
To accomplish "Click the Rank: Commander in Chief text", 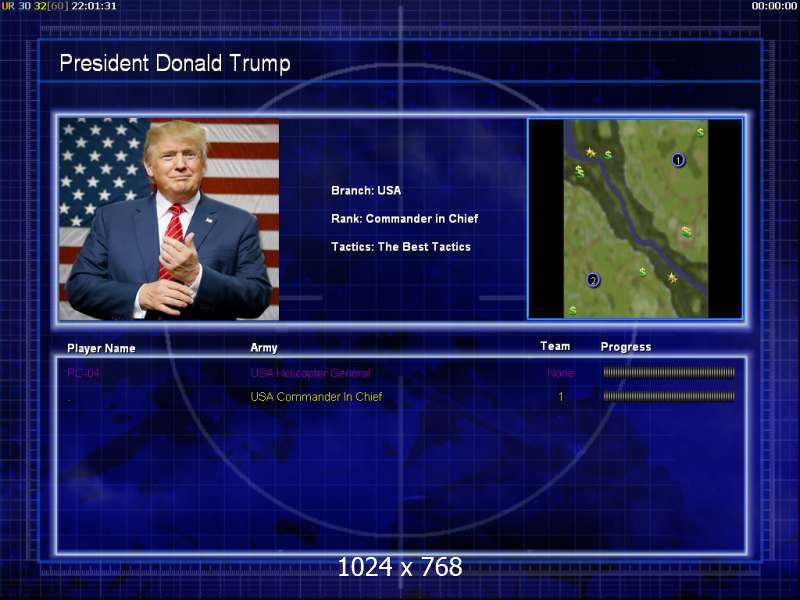I will tap(405, 218).
